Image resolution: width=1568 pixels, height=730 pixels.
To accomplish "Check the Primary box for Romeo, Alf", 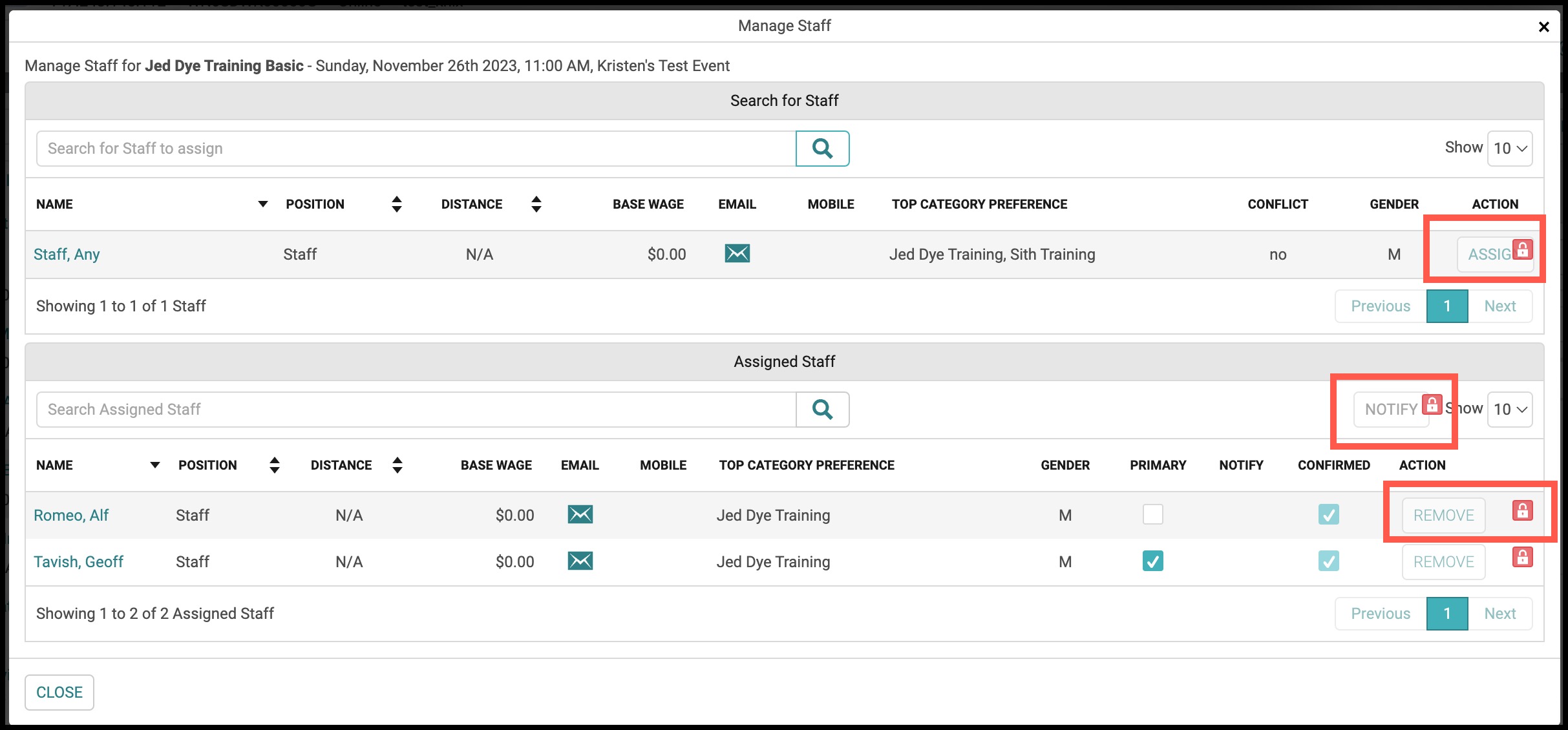I will tap(1153, 514).
